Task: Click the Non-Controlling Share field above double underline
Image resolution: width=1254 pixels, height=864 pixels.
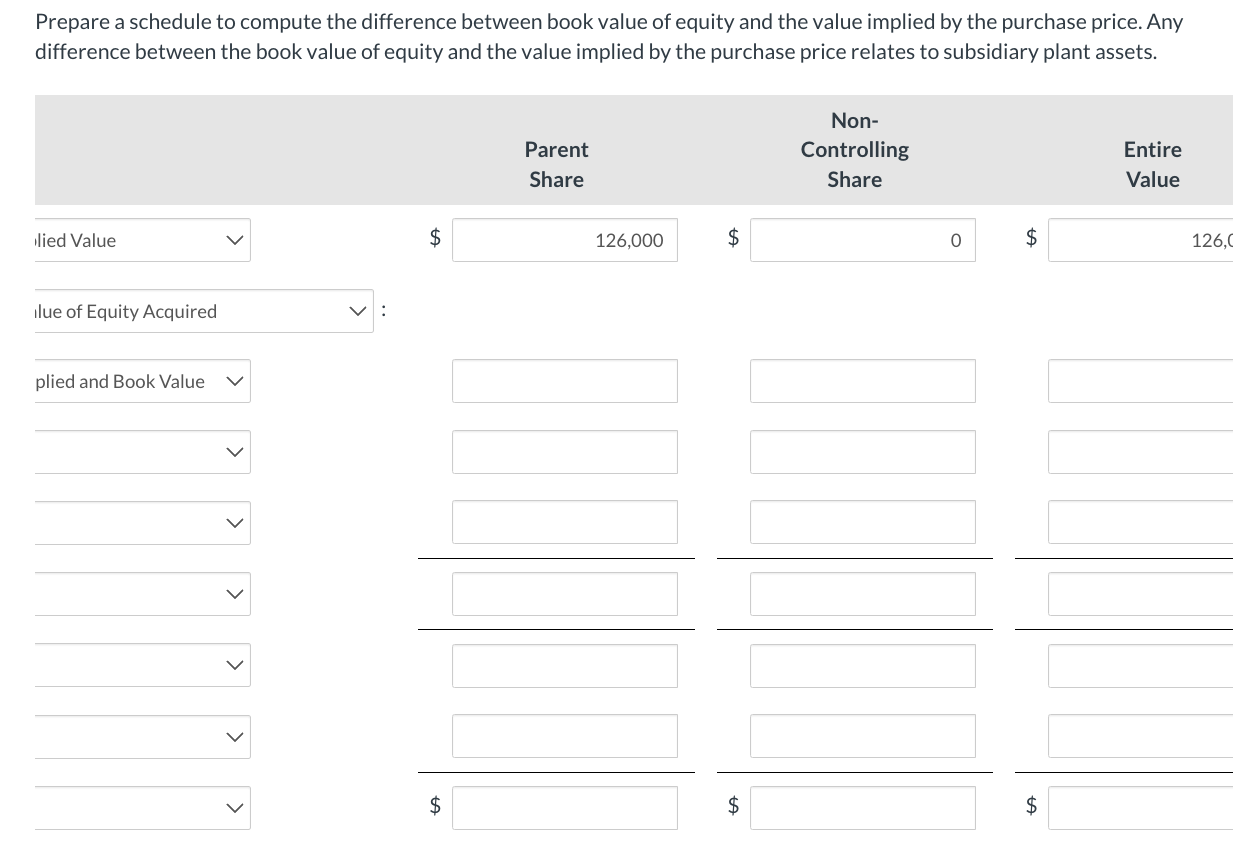Action: 863,594
